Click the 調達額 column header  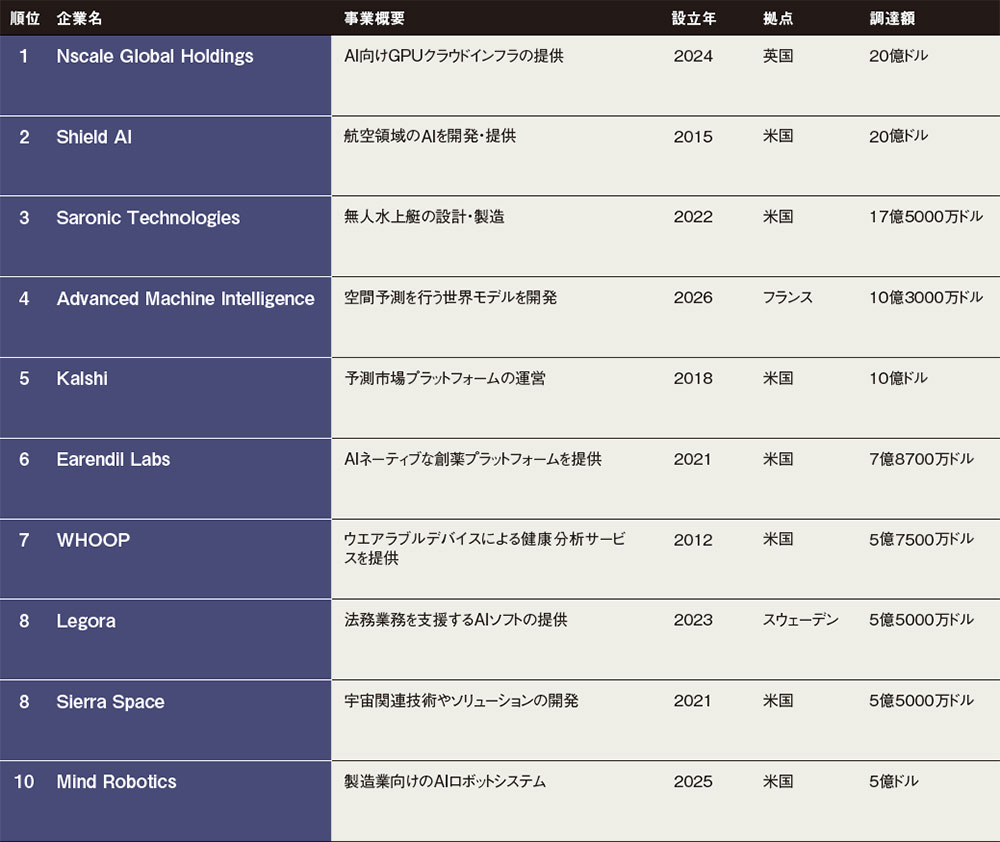[892, 18]
